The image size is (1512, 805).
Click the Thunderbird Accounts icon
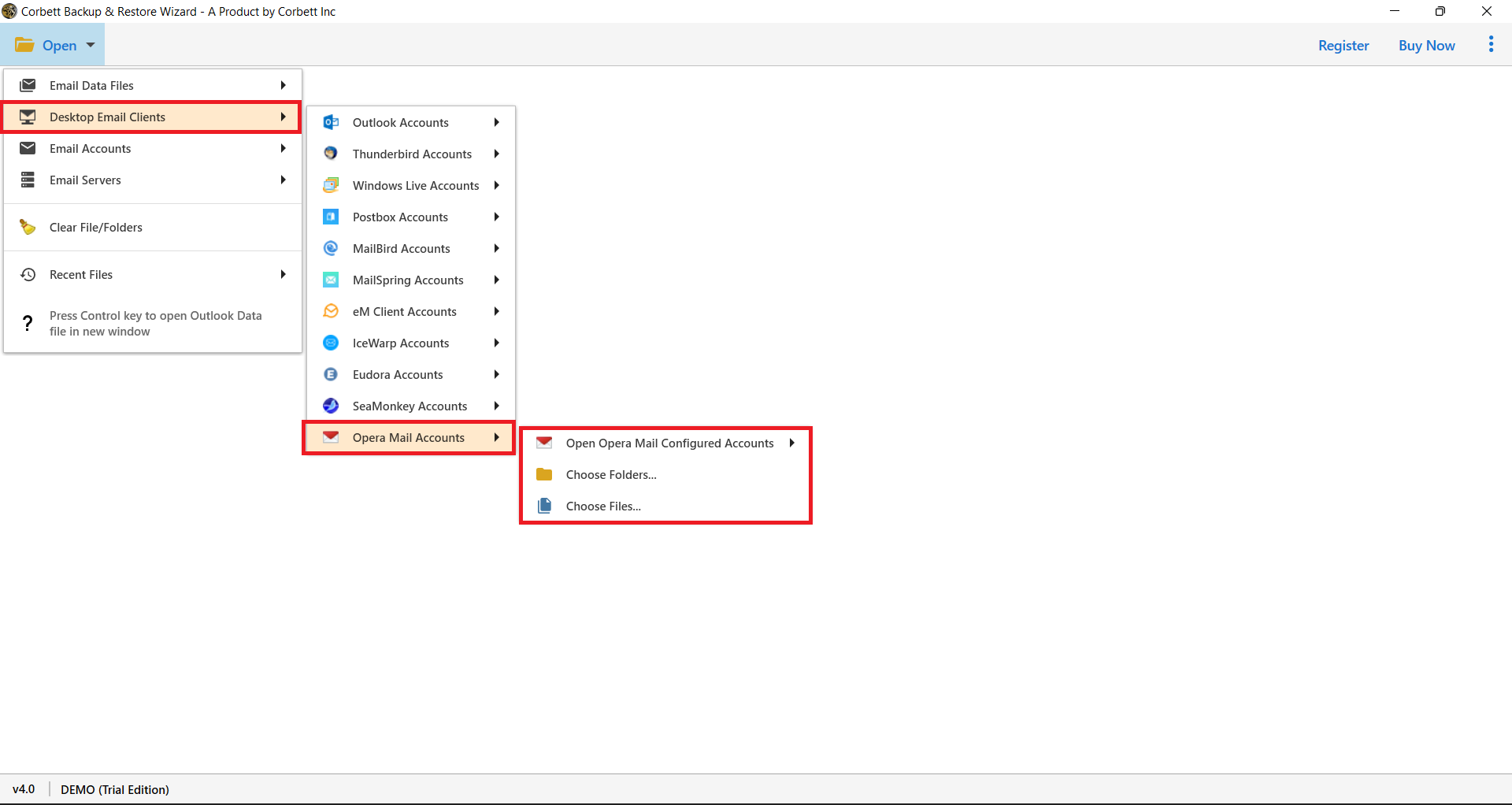(x=331, y=154)
